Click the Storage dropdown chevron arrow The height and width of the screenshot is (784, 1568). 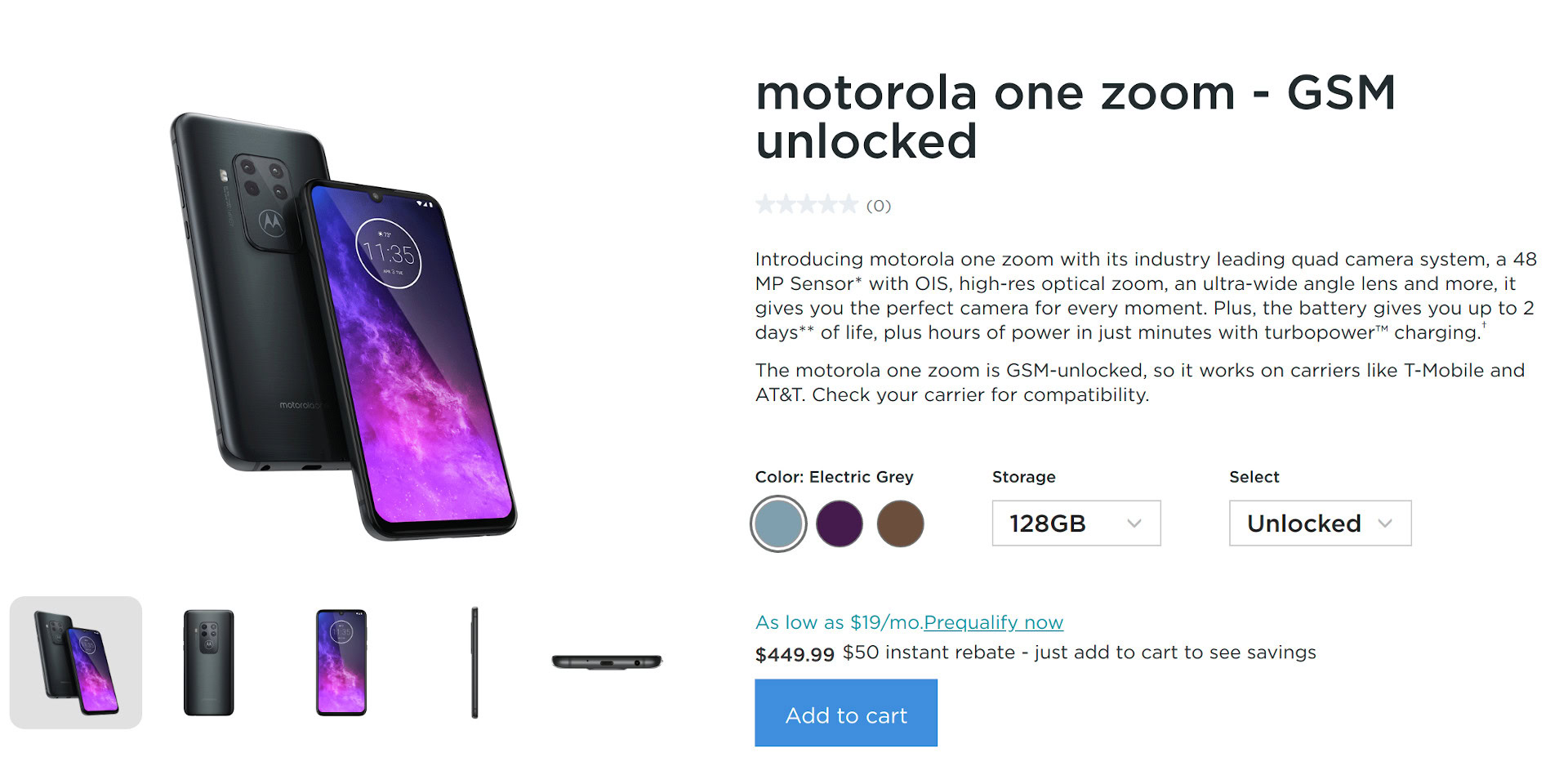click(x=1134, y=523)
